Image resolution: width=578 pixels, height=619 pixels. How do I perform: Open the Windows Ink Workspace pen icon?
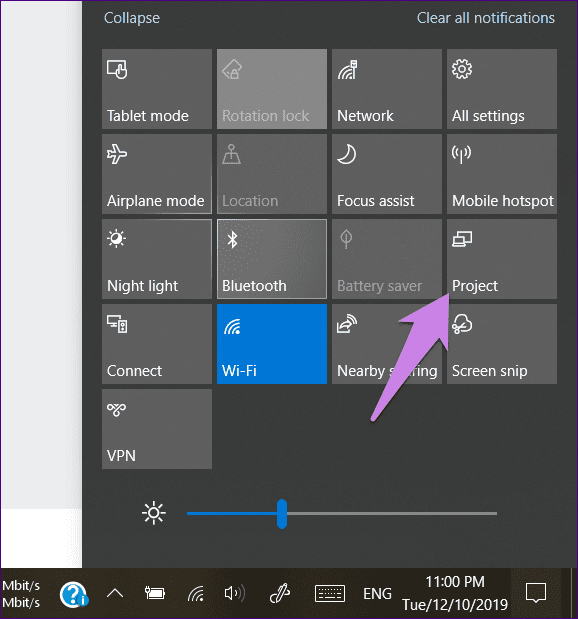(x=280, y=593)
